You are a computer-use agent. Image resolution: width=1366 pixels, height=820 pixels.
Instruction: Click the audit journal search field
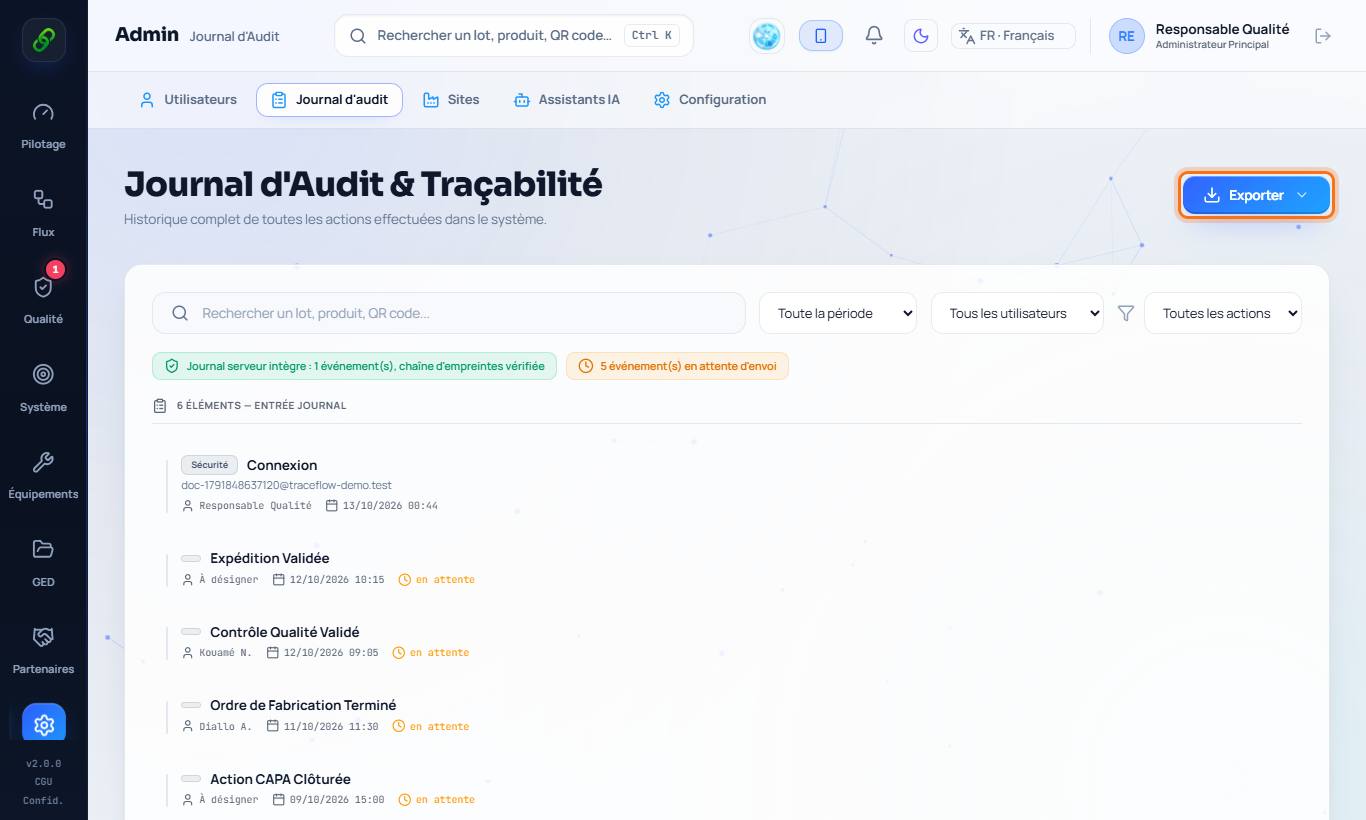[x=449, y=313]
